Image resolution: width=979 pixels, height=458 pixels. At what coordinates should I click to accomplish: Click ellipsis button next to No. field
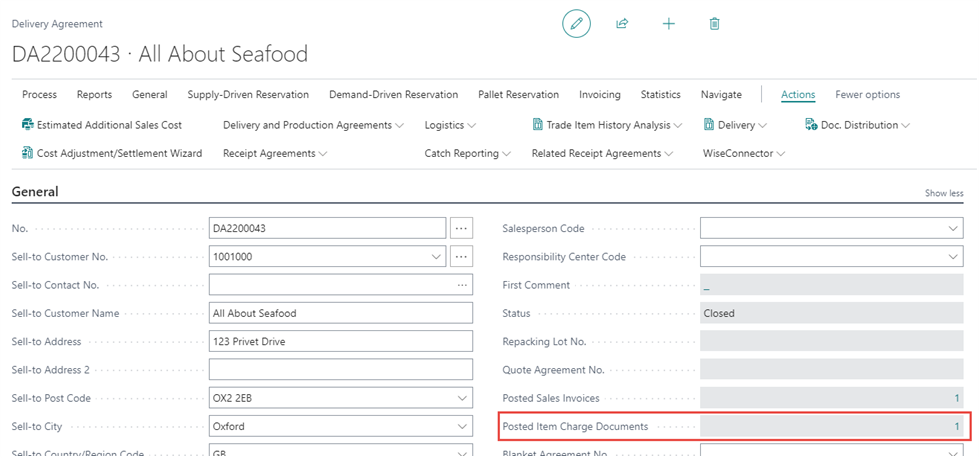[x=460, y=228]
